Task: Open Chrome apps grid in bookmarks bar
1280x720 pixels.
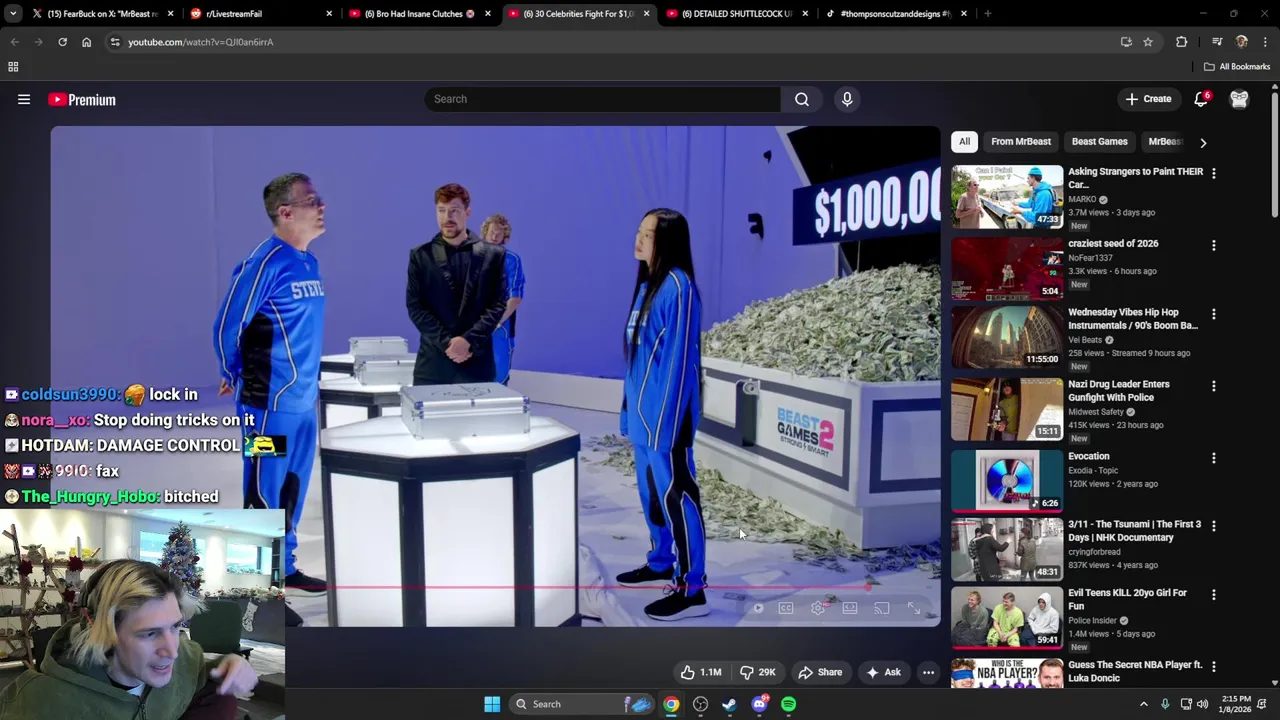Action: (x=13, y=67)
